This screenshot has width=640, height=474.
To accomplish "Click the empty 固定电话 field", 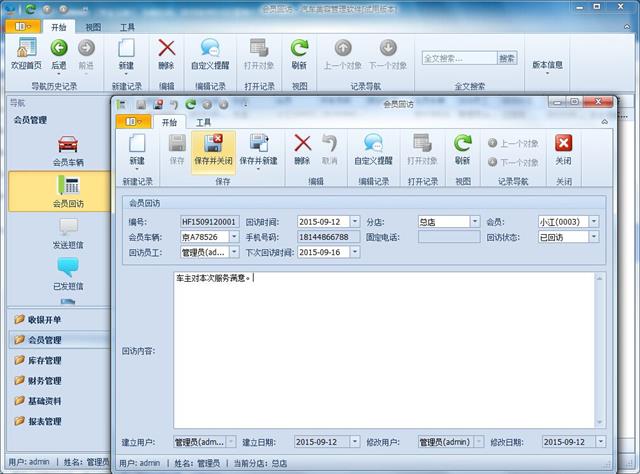I will (x=449, y=237).
